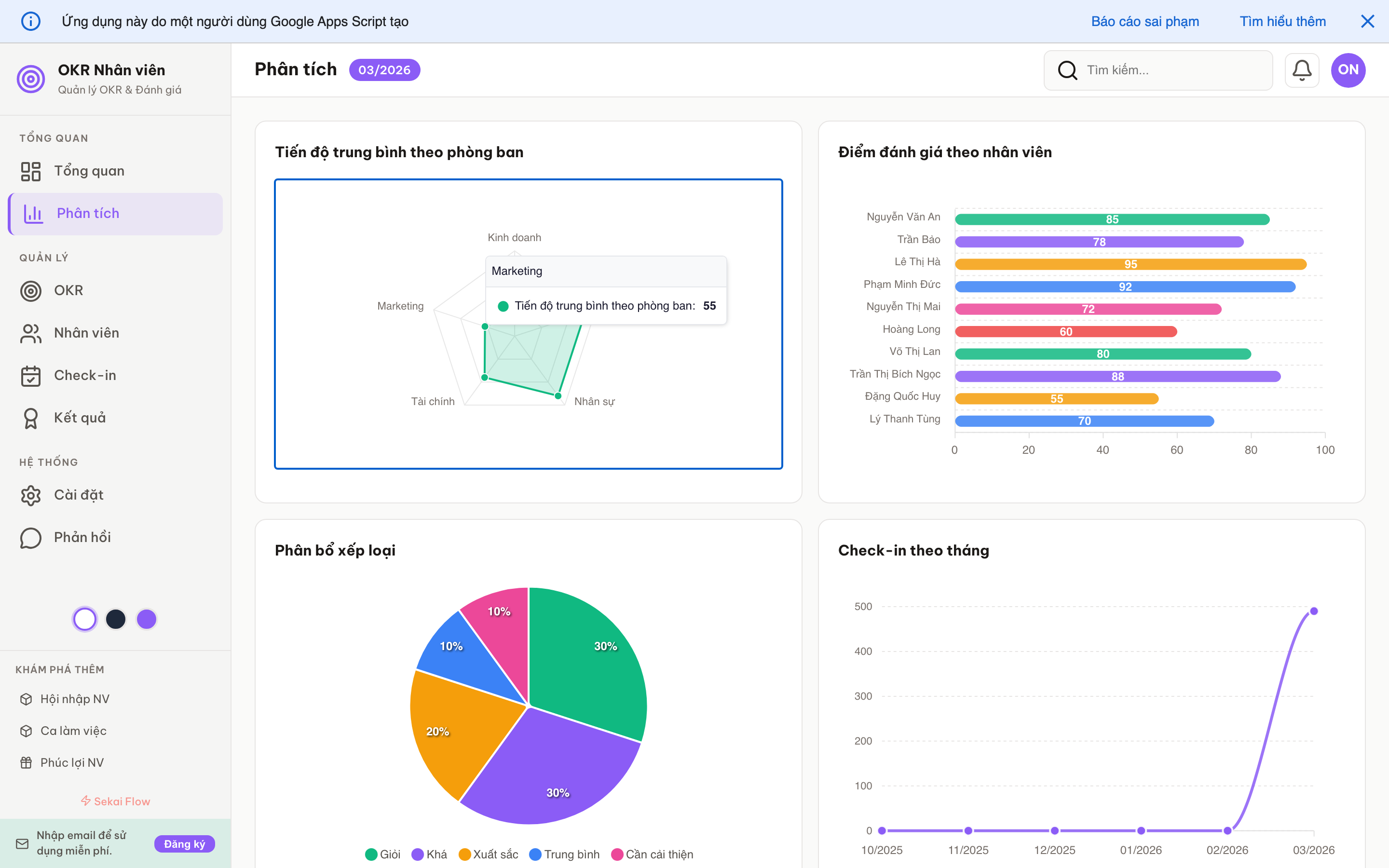This screenshot has height=868, width=1389.
Task: Open the 03/2026 period selector
Action: [384, 69]
